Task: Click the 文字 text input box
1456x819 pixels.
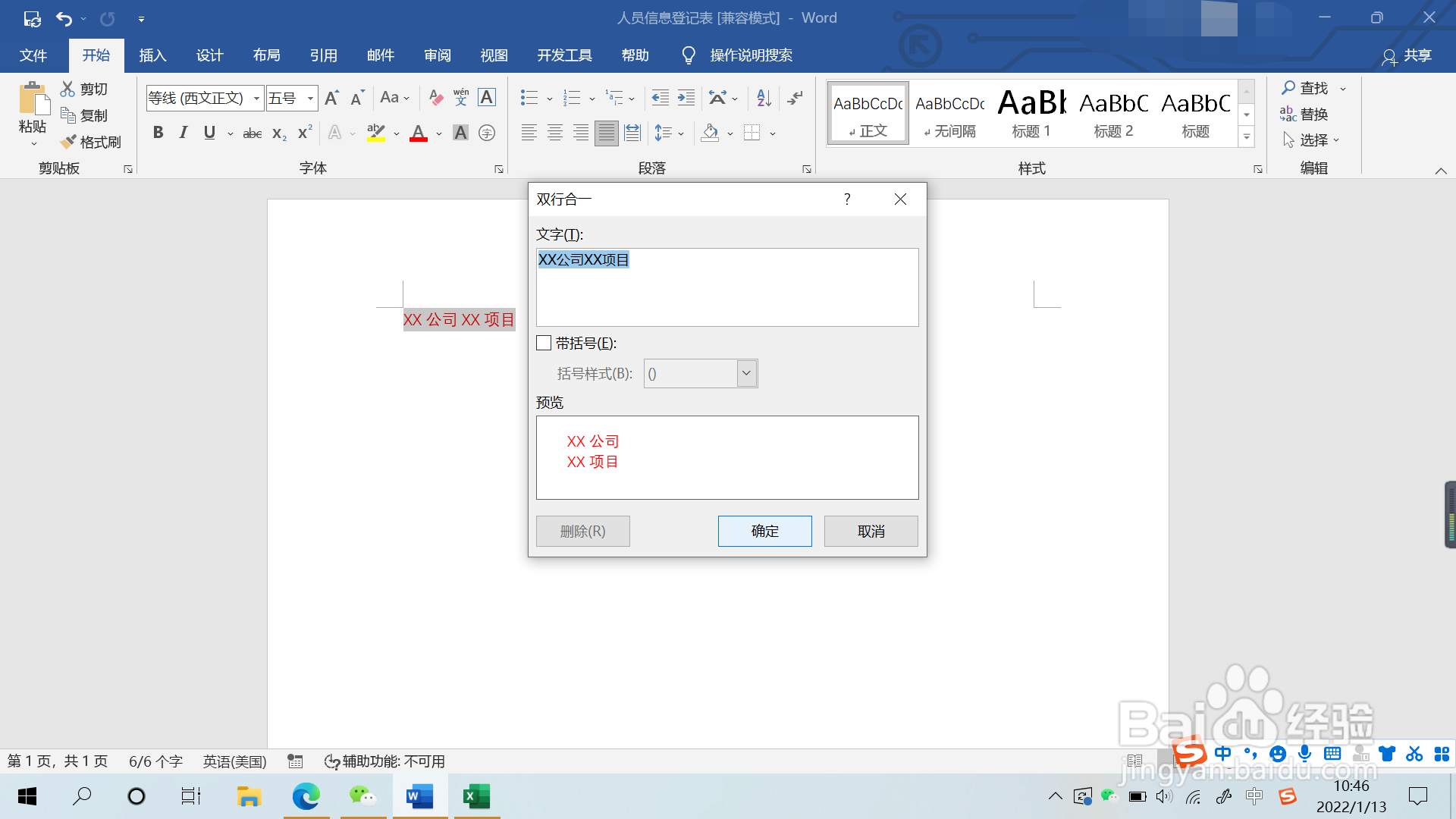Action: click(726, 287)
